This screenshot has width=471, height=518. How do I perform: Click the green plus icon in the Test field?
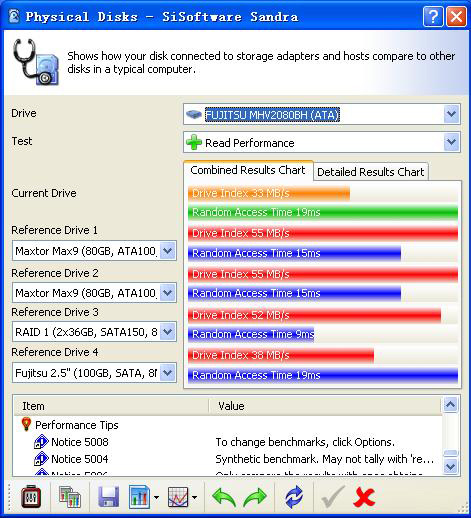pos(194,143)
